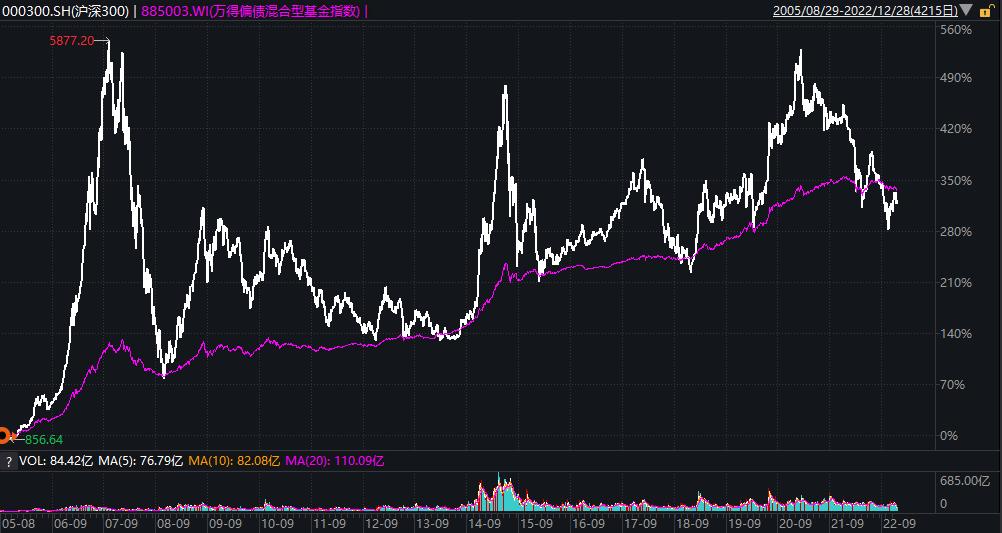This screenshot has height=533, width=1002.
Task: Select the 885003.WI fund index label
Action: coord(251,10)
